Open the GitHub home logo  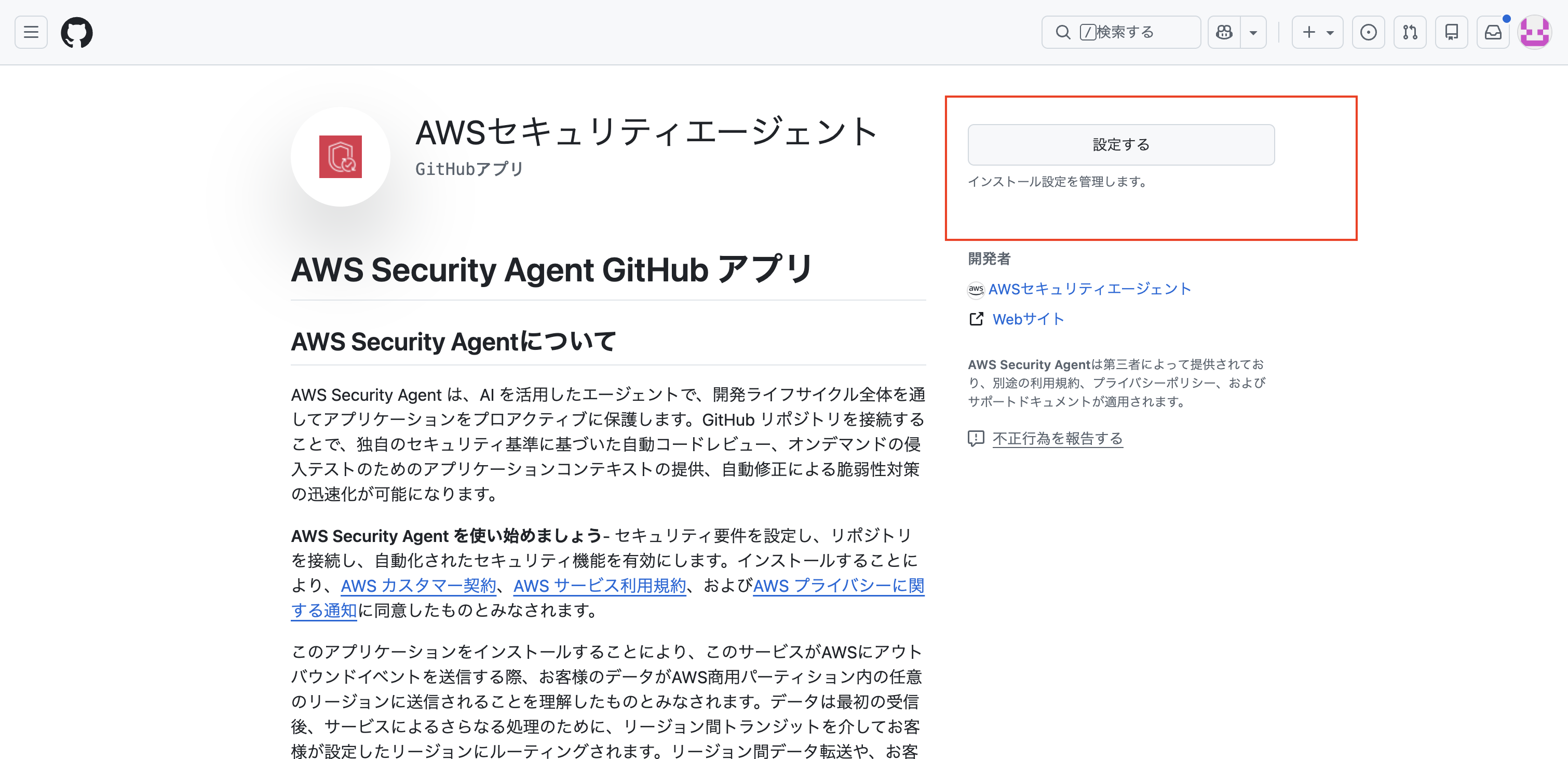(x=77, y=32)
